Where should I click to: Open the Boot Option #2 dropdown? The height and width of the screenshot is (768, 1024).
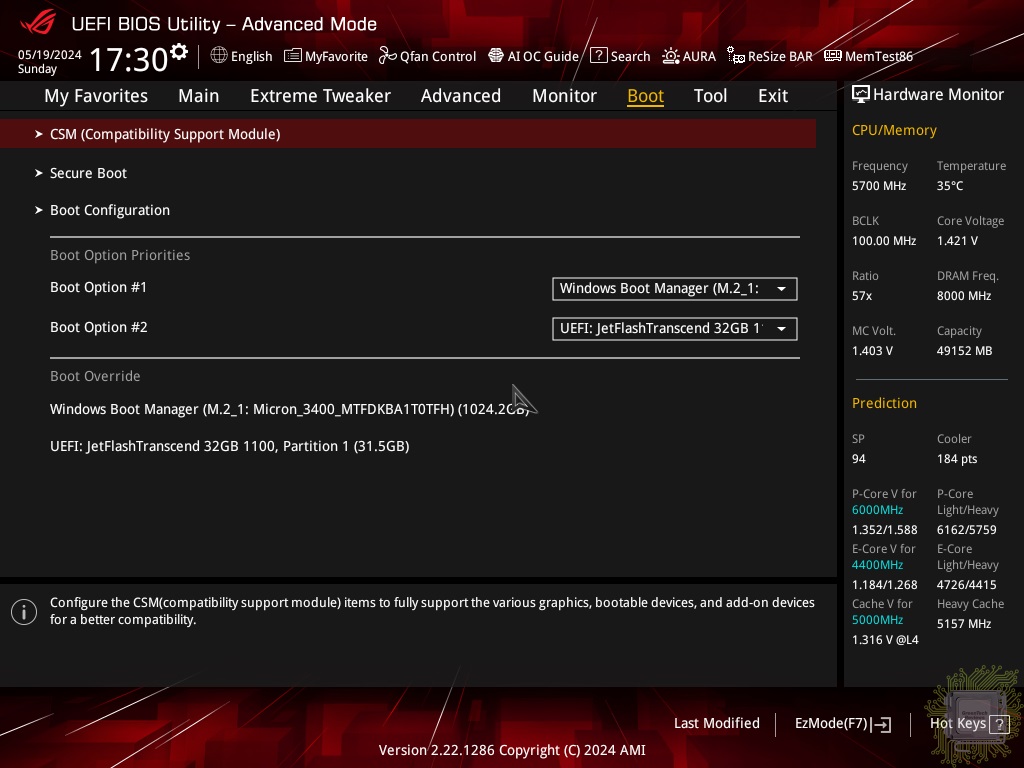click(x=674, y=329)
